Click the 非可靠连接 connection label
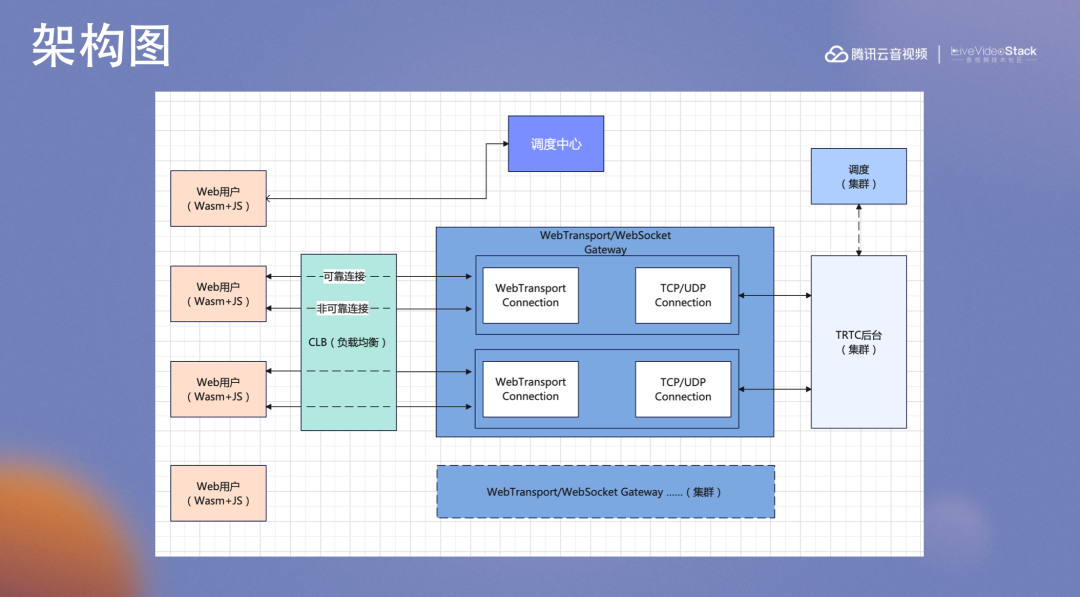 coord(342,308)
